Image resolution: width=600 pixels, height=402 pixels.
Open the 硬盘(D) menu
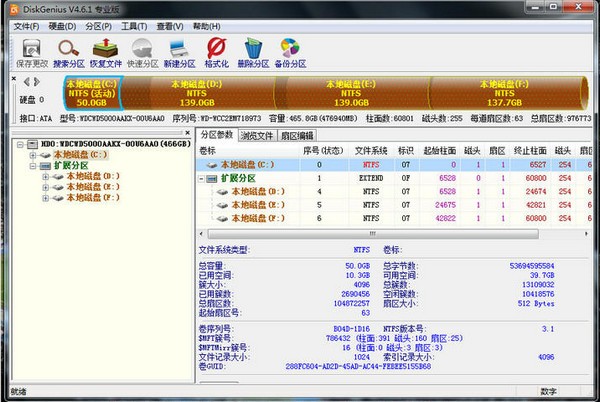[62, 26]
